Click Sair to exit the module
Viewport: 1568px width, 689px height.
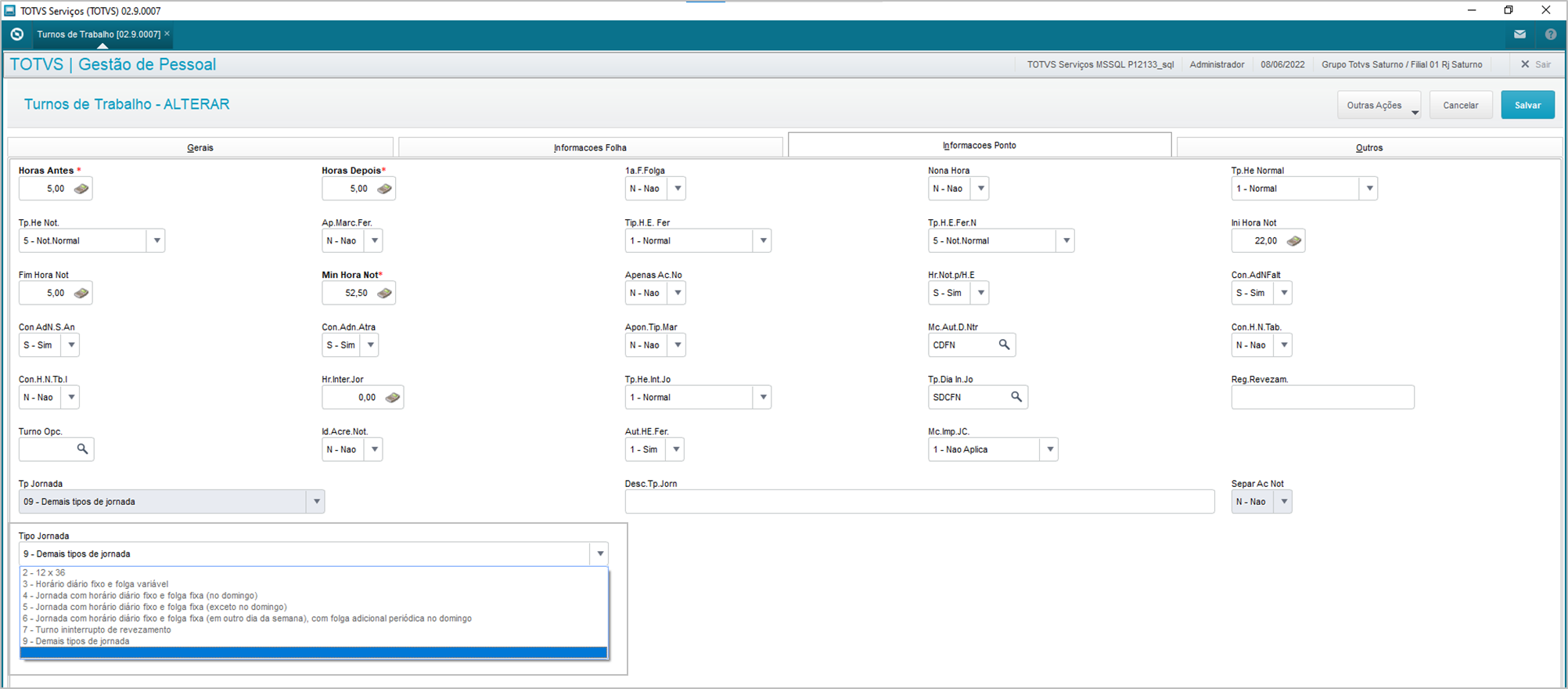(1536, 64)
